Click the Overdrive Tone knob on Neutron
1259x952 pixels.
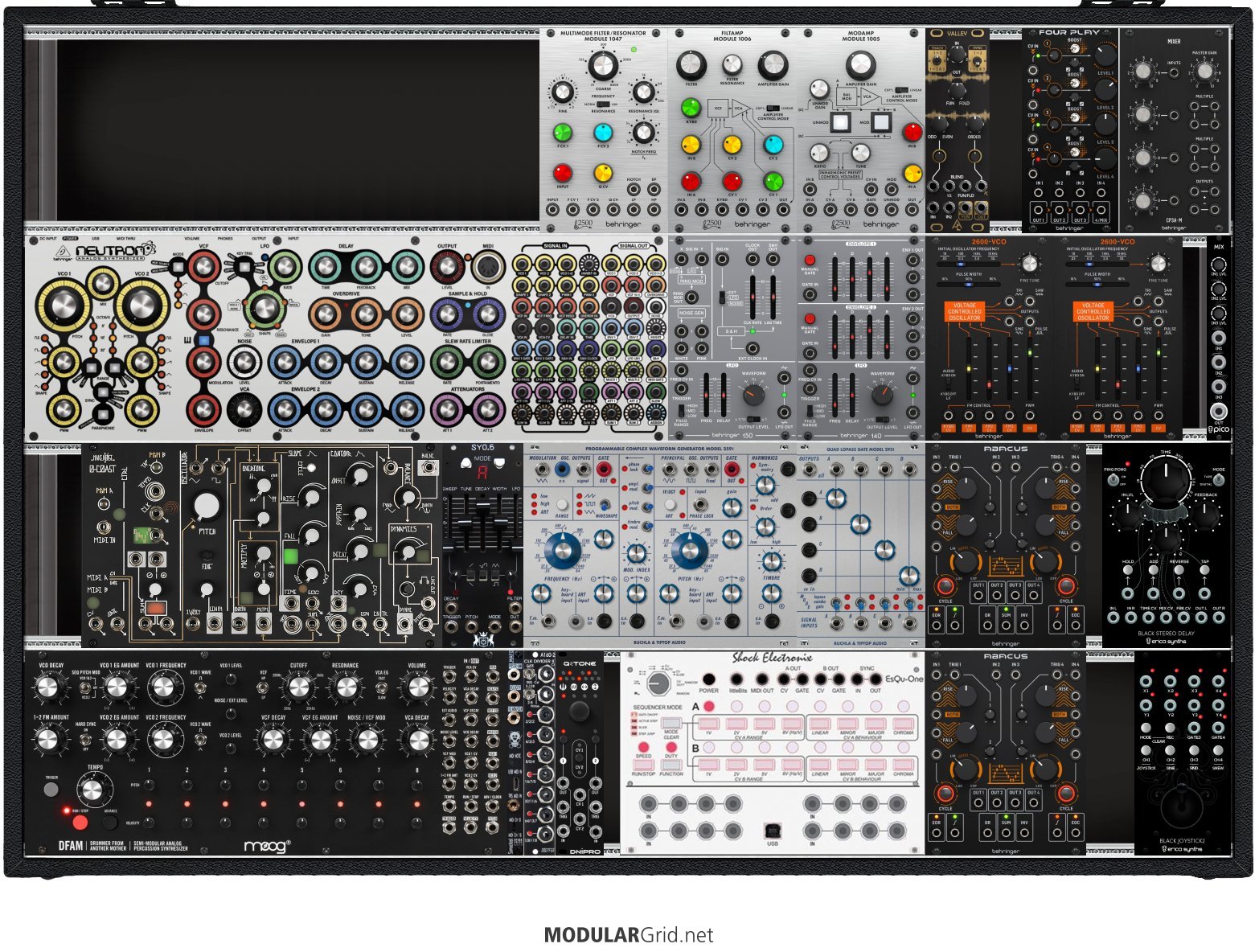pyautogui.click(x=365, y=314)
